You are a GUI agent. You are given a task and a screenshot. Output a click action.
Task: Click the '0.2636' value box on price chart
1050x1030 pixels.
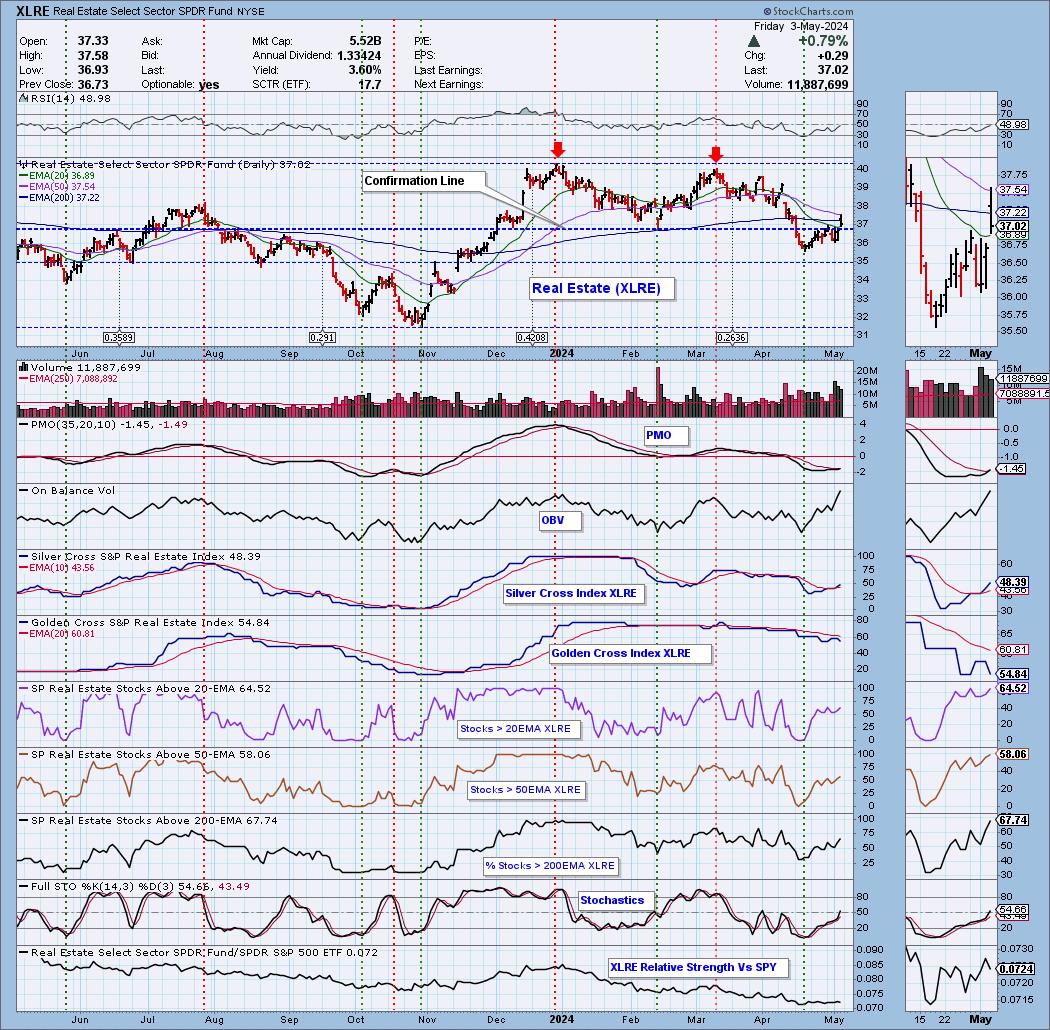731,338
